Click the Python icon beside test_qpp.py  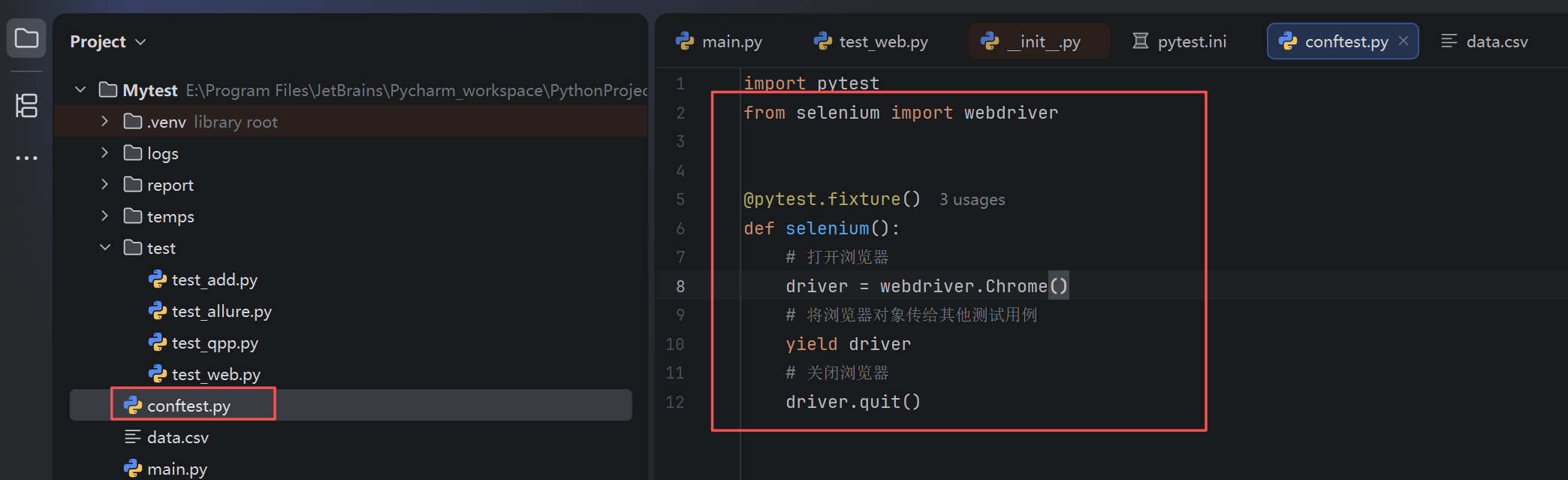tap(158, 343)
